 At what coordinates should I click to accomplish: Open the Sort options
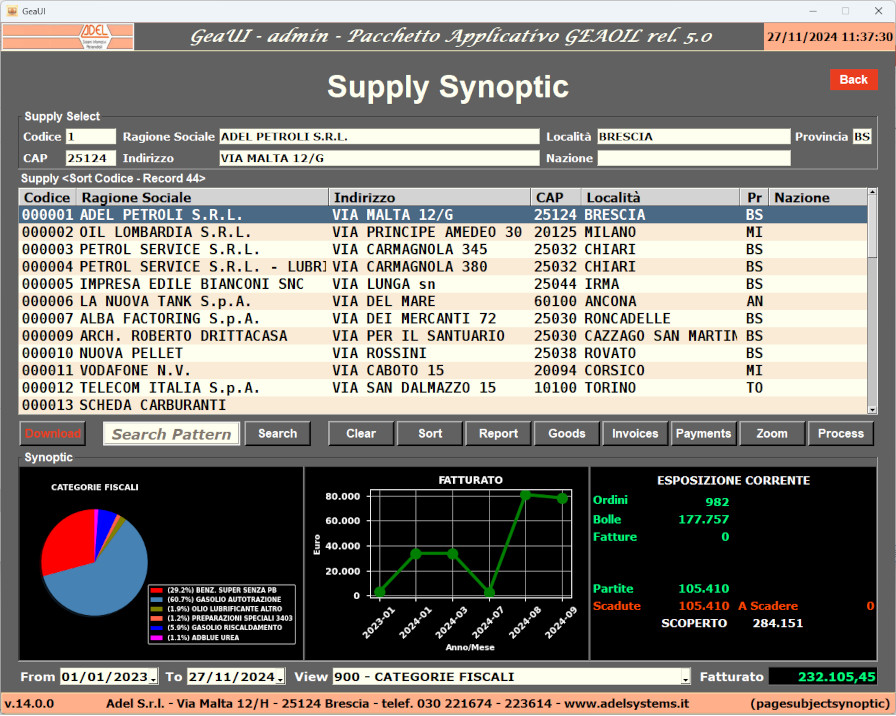tap(430, 434)
